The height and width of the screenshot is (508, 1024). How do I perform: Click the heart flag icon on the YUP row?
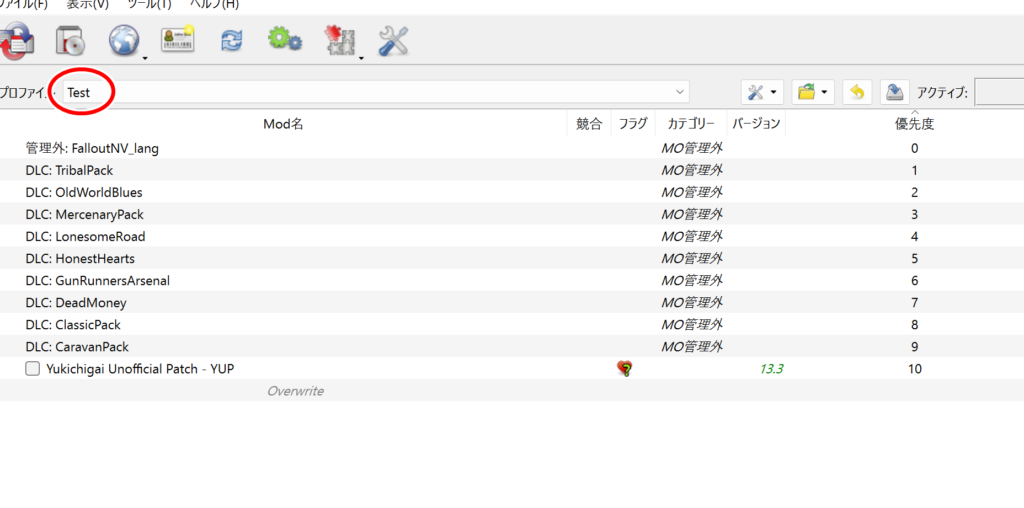pyautogui.click(x=625, y=369)
